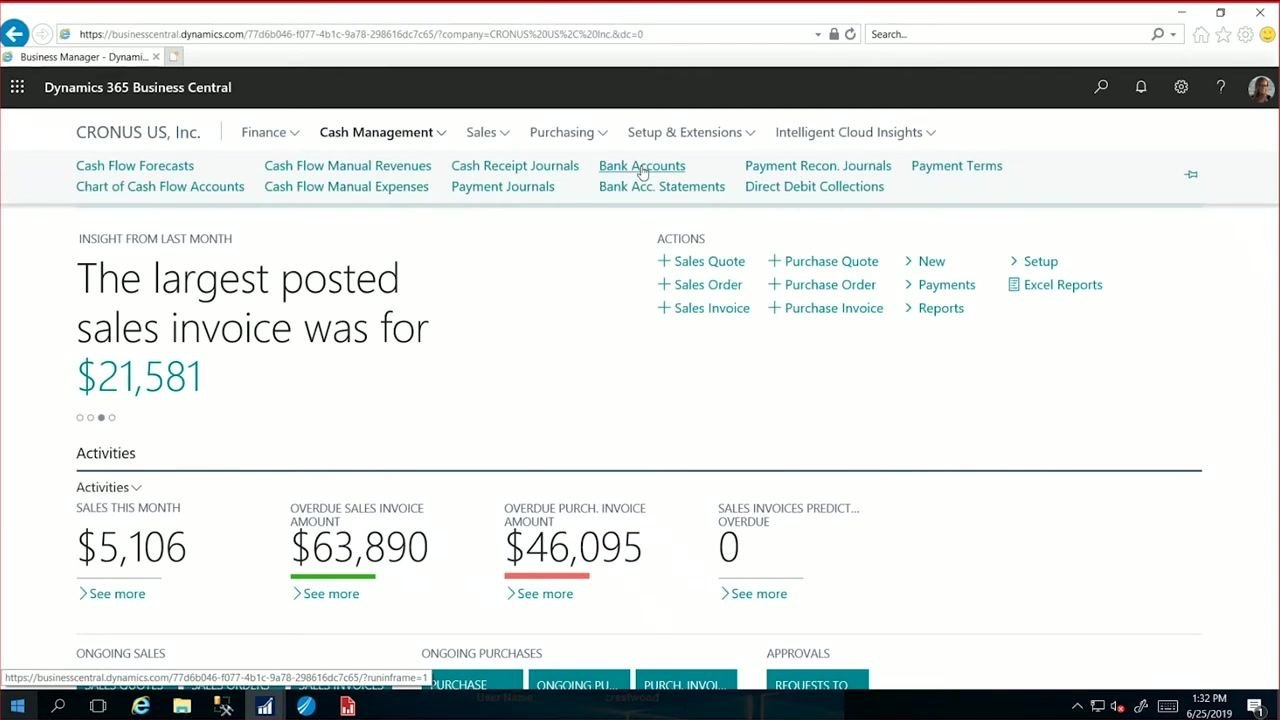Open Internet Explorer from the taskbar
The height and width of the screenshot is (720, 1280).
(141, 707)
